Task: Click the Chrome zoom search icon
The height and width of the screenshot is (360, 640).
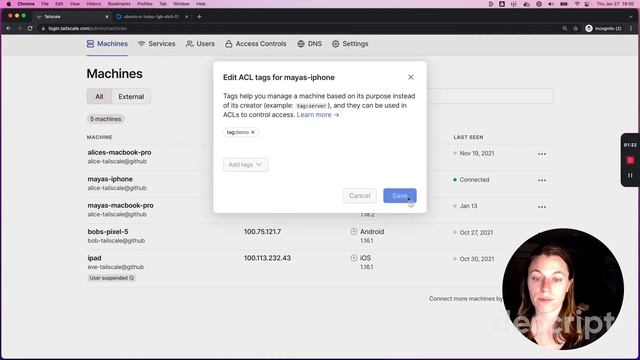Action: pos(565,29)
